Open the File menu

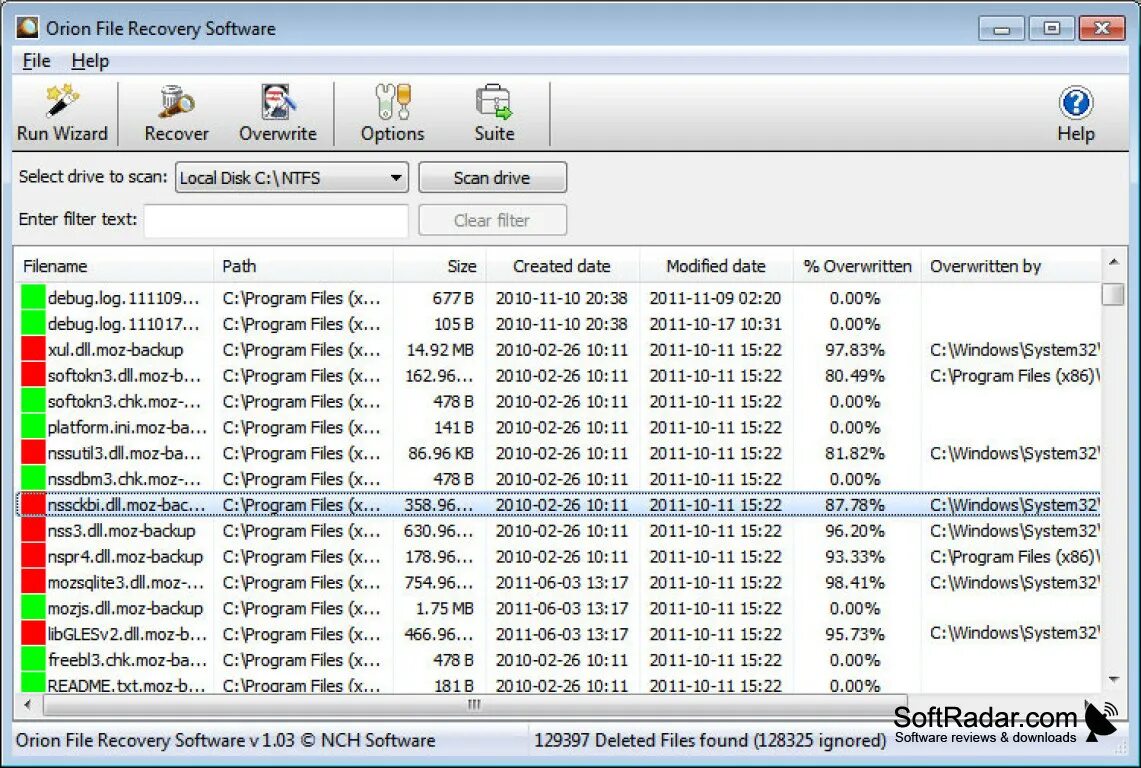pos(36,61)
